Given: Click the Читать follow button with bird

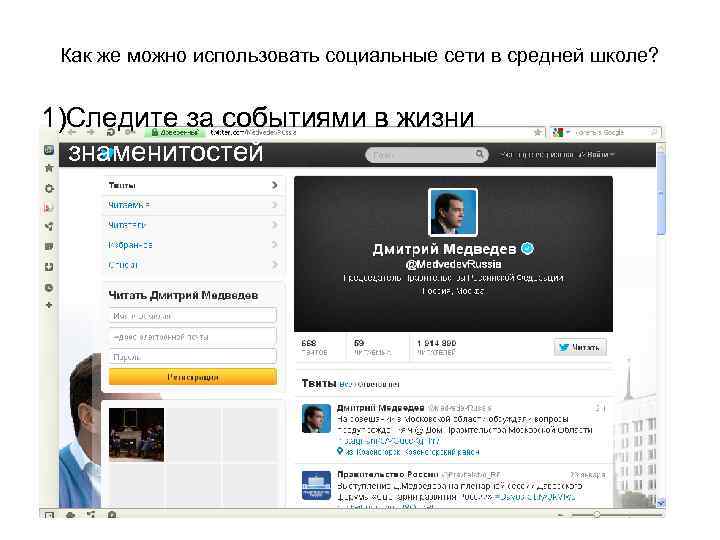Looking at the screenshot, I should click(580, 348).
